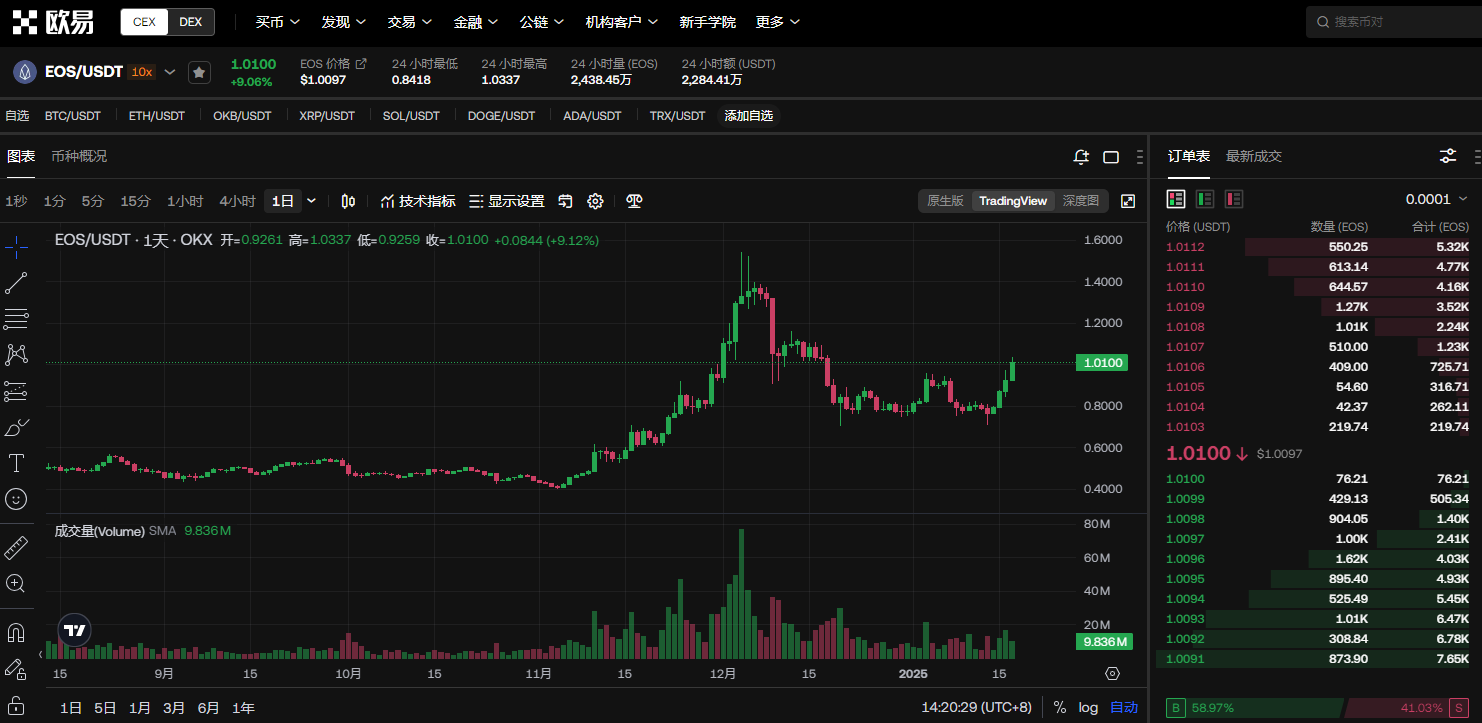Set chart range to 6月

(208, 707)
